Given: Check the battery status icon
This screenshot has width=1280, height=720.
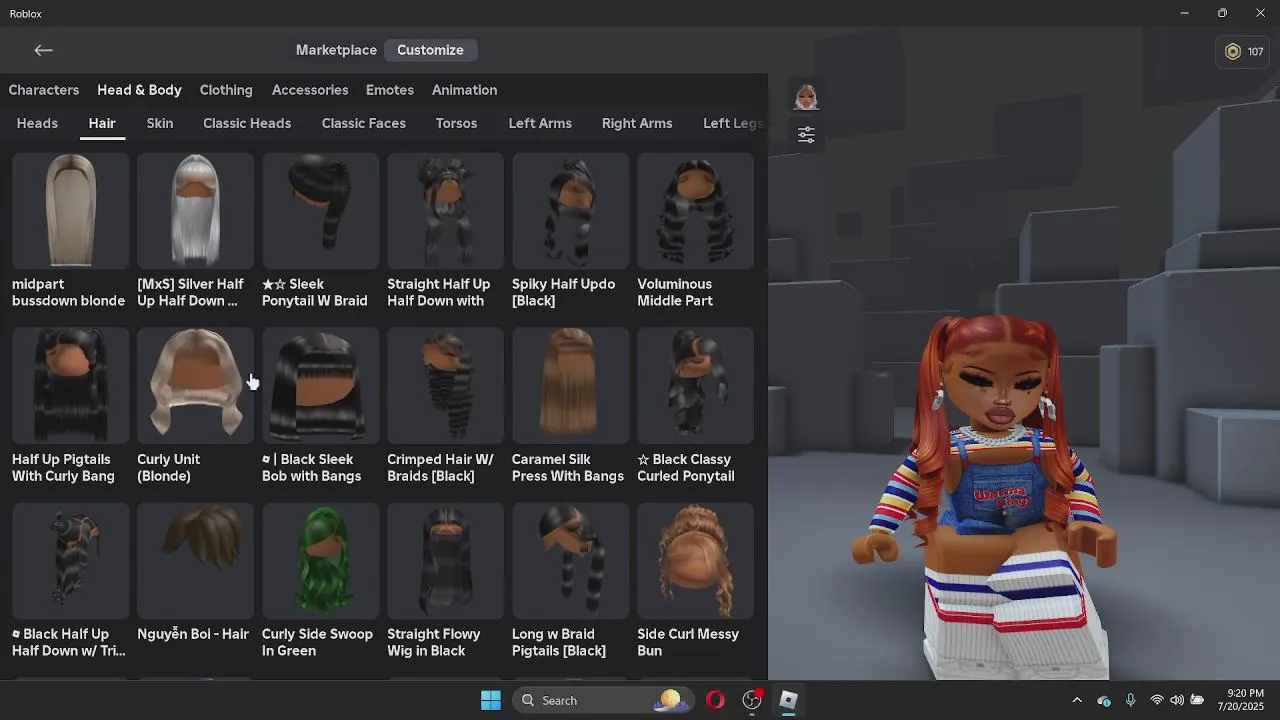Looking at the screenshot, I should coord(1197,700).
